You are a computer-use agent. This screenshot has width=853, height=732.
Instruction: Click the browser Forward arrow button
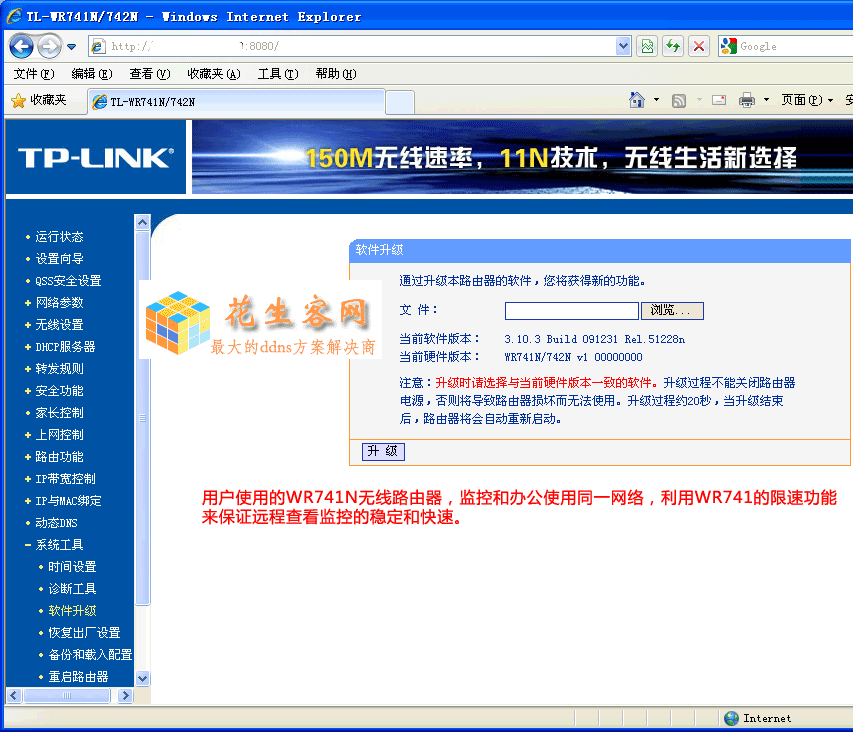(50, 46)
